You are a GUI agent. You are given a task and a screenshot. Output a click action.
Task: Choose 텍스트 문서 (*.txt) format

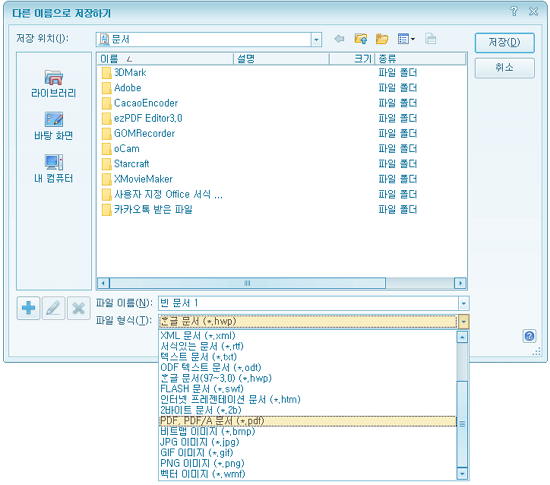(x=308, y=357)
